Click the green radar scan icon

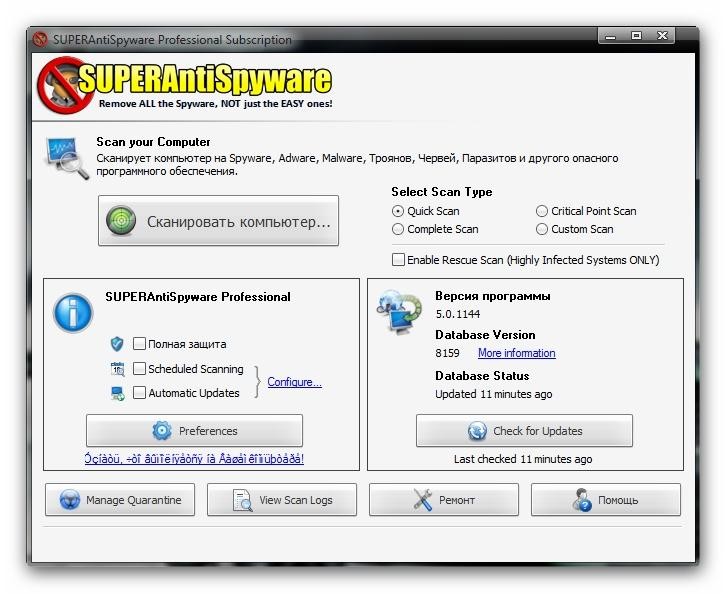pos(121,221)
